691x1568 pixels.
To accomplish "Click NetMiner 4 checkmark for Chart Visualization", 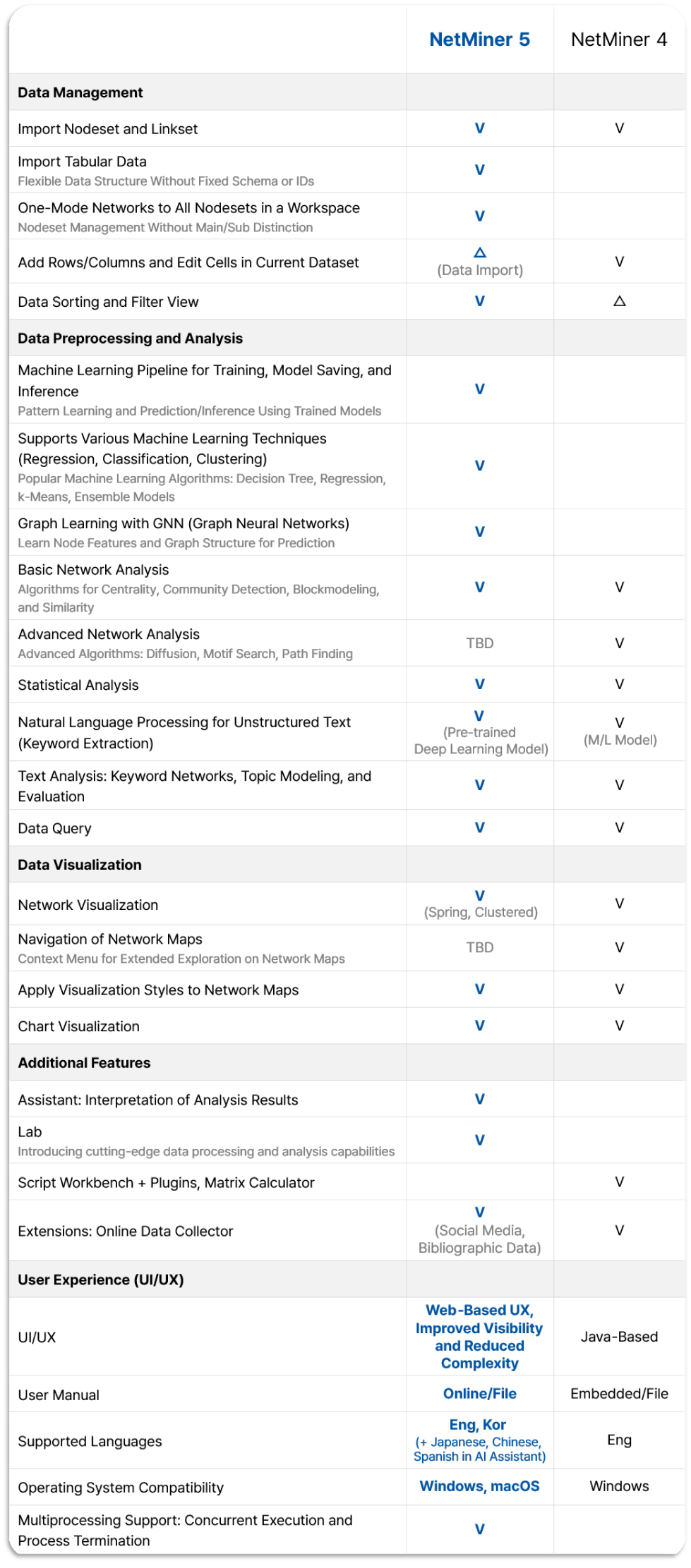I will [x=619, y=1026].
